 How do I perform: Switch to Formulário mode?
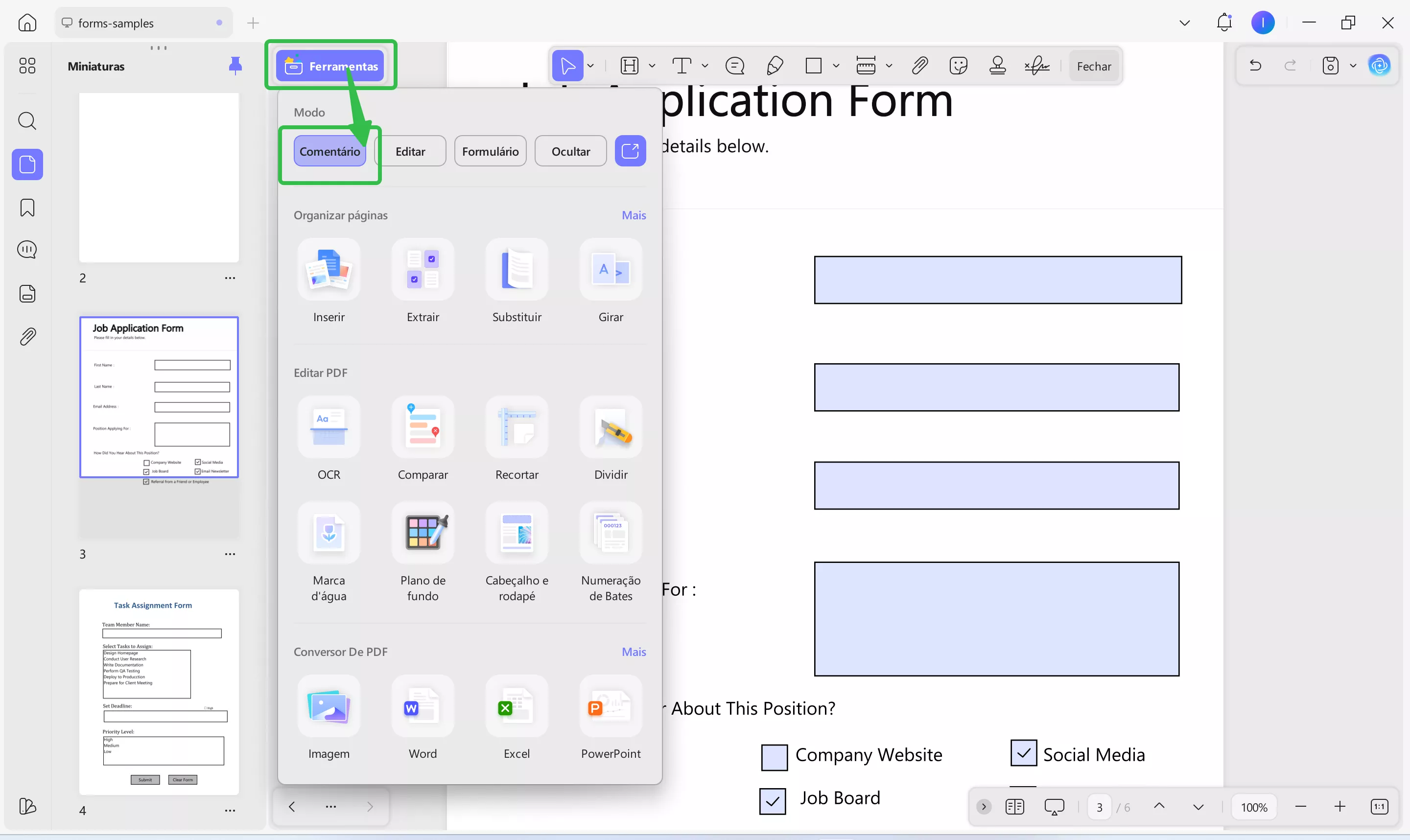click(490, 151)
